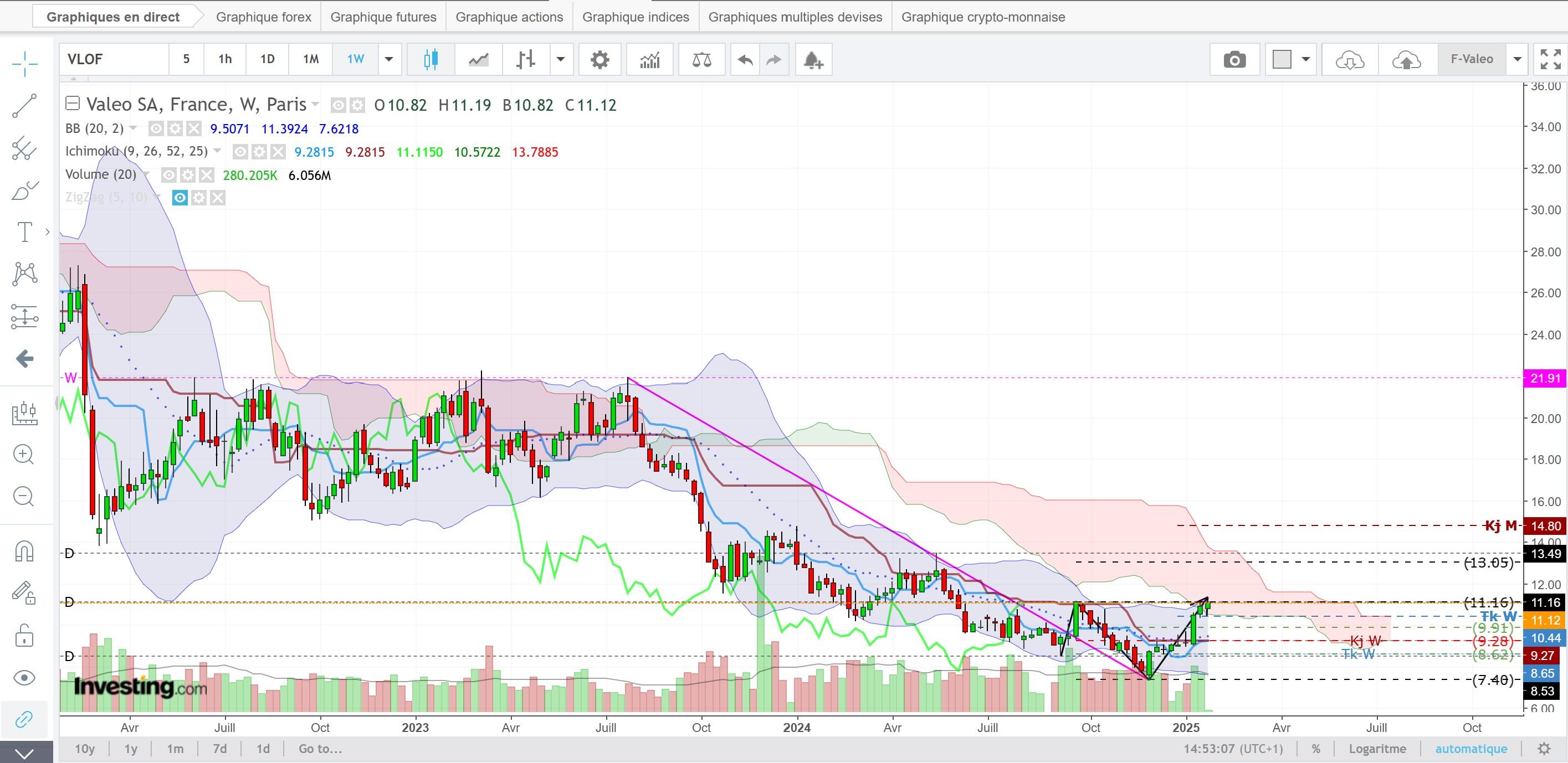Open the F-Valeo layout dropdown arrow
Screen dimensions: 1568x763
[x=1517, y=60]
